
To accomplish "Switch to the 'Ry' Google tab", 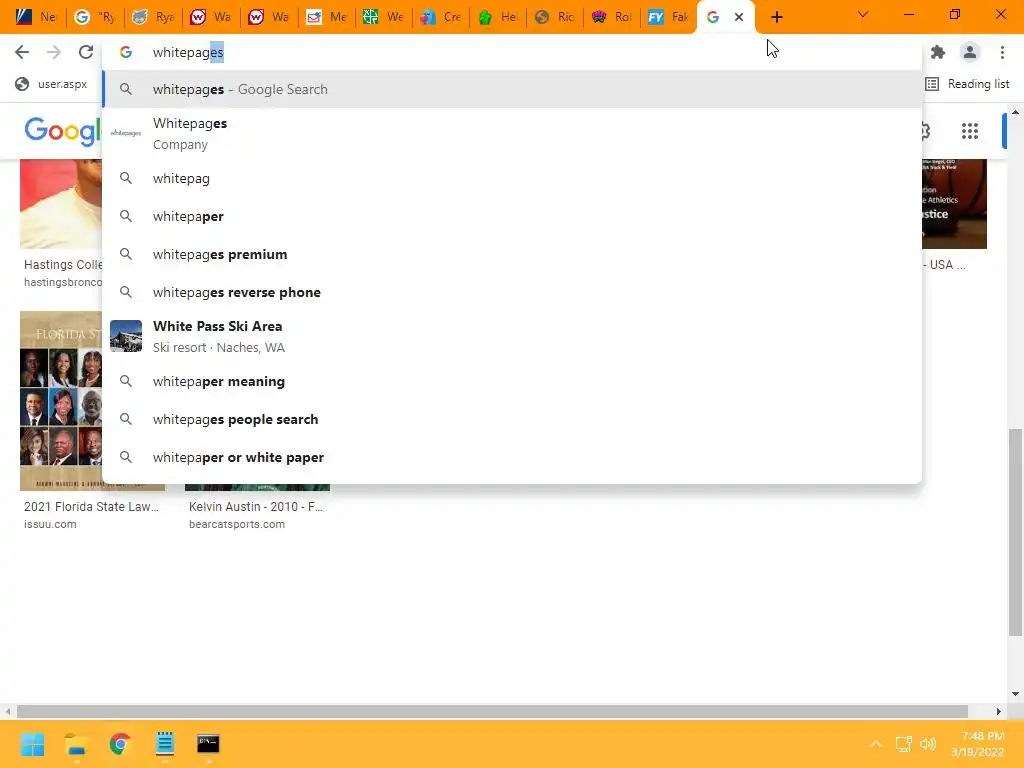I will tap(94, 17).
